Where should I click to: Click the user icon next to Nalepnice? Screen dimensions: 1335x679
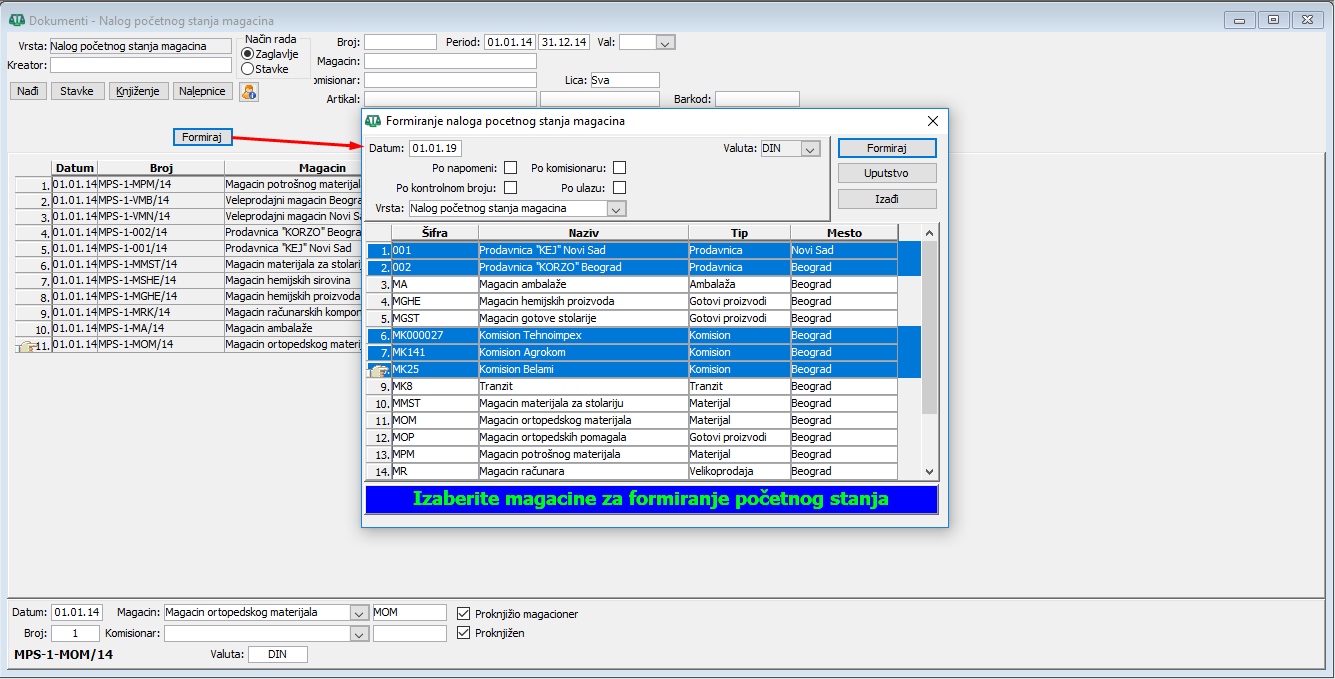[x=248, y=92]
